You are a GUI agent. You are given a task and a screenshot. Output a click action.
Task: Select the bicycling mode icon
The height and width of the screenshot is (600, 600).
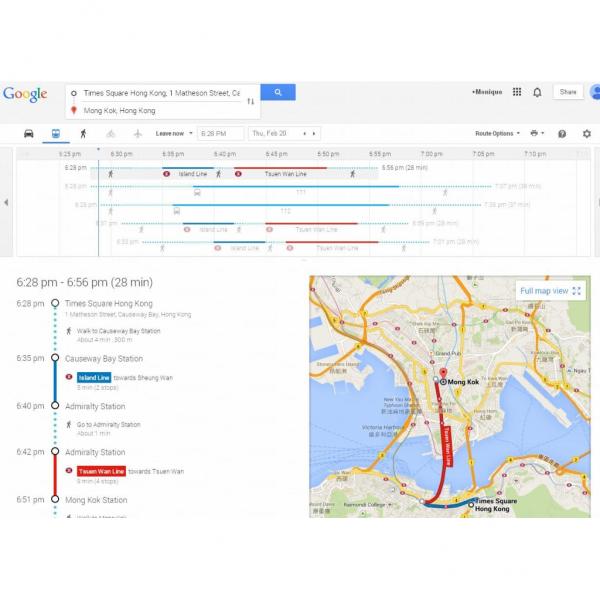point(111,134)
